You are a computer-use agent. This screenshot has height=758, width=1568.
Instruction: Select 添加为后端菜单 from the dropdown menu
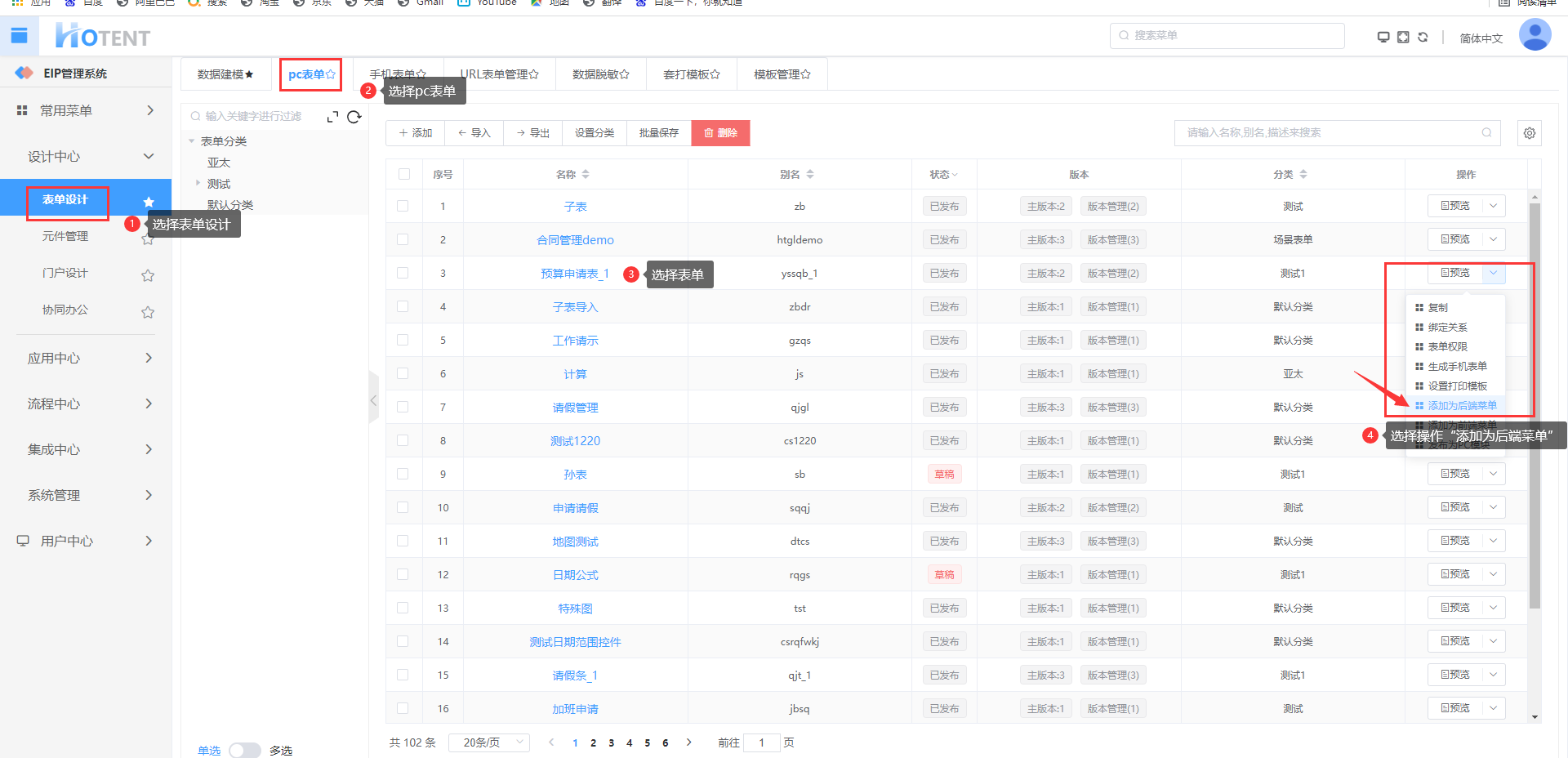click(x=1461, y=405)
